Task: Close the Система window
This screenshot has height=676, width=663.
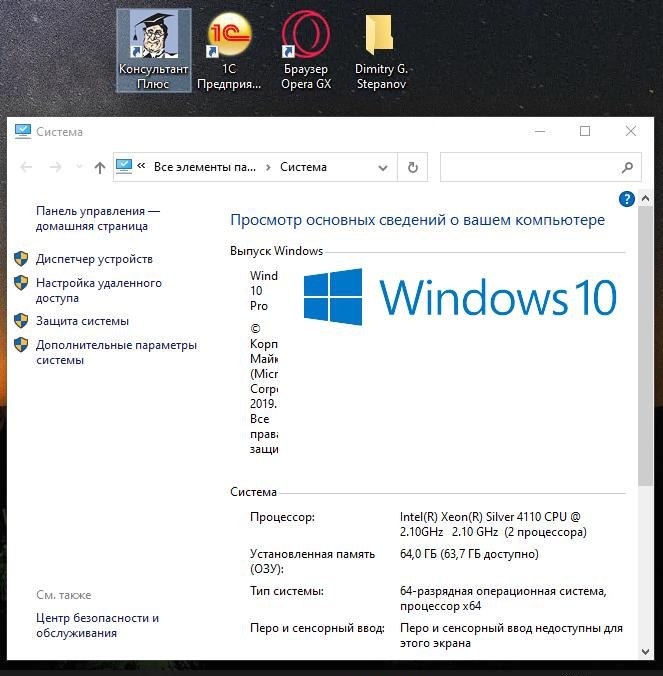Action: [631, 131]
